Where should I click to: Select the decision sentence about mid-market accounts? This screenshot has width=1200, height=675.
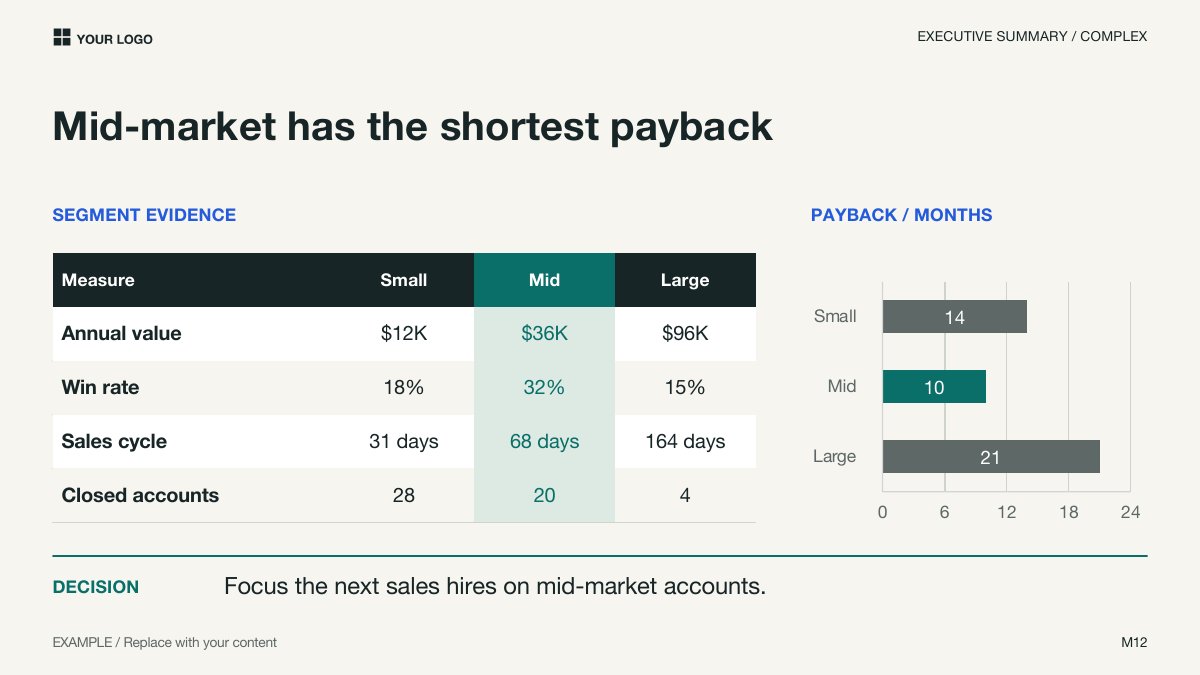pyautogui.click(x=495, y=586)
